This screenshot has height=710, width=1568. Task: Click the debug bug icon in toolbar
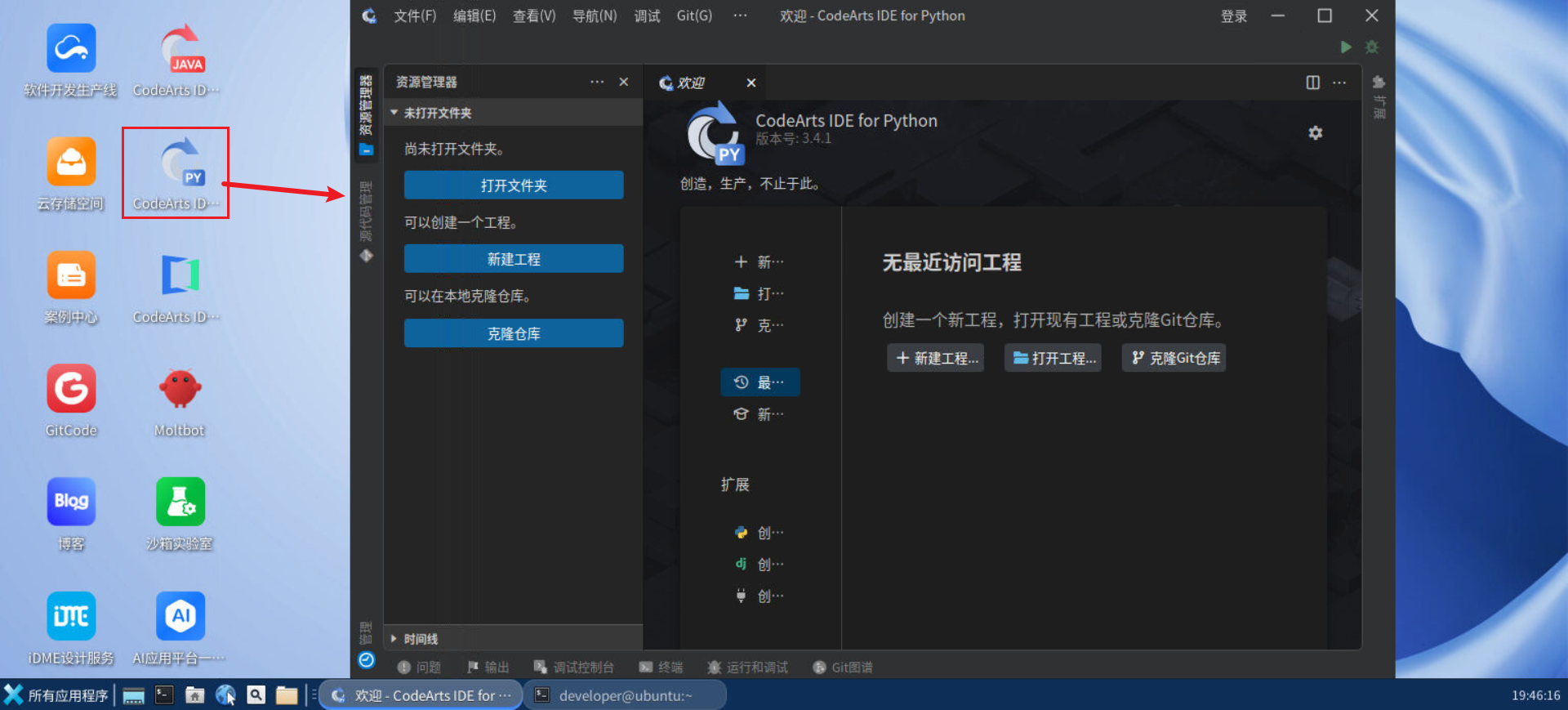pyautogui.click(x=1372, y=47)
